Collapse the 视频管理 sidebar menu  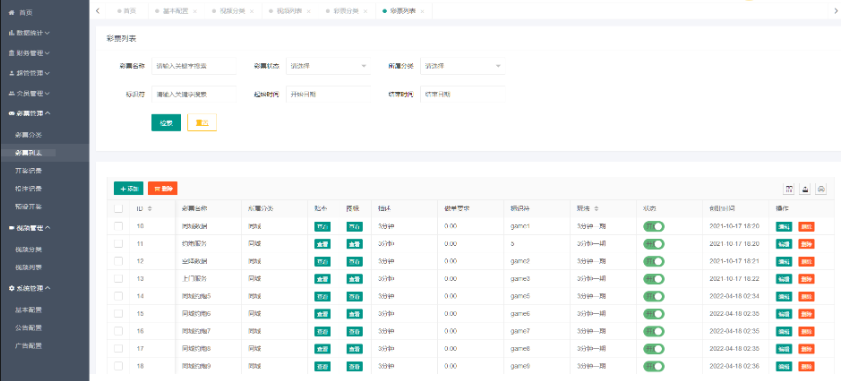click(45, 228)
